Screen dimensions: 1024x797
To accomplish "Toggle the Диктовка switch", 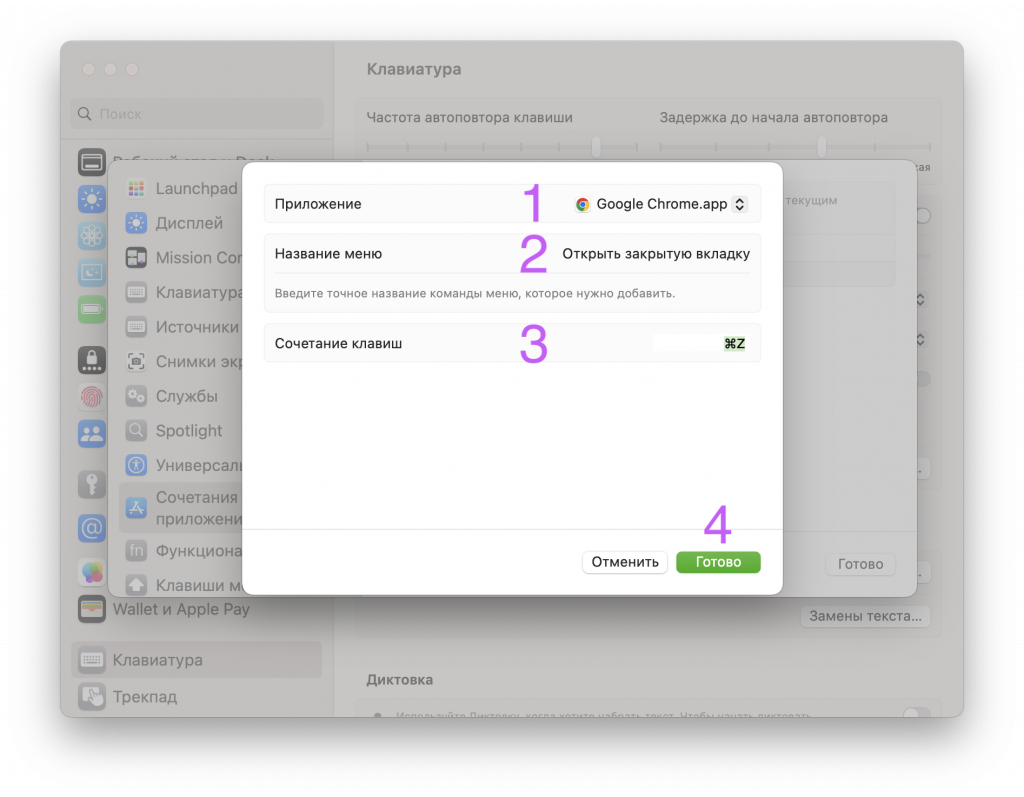I will tap(916, 713).
